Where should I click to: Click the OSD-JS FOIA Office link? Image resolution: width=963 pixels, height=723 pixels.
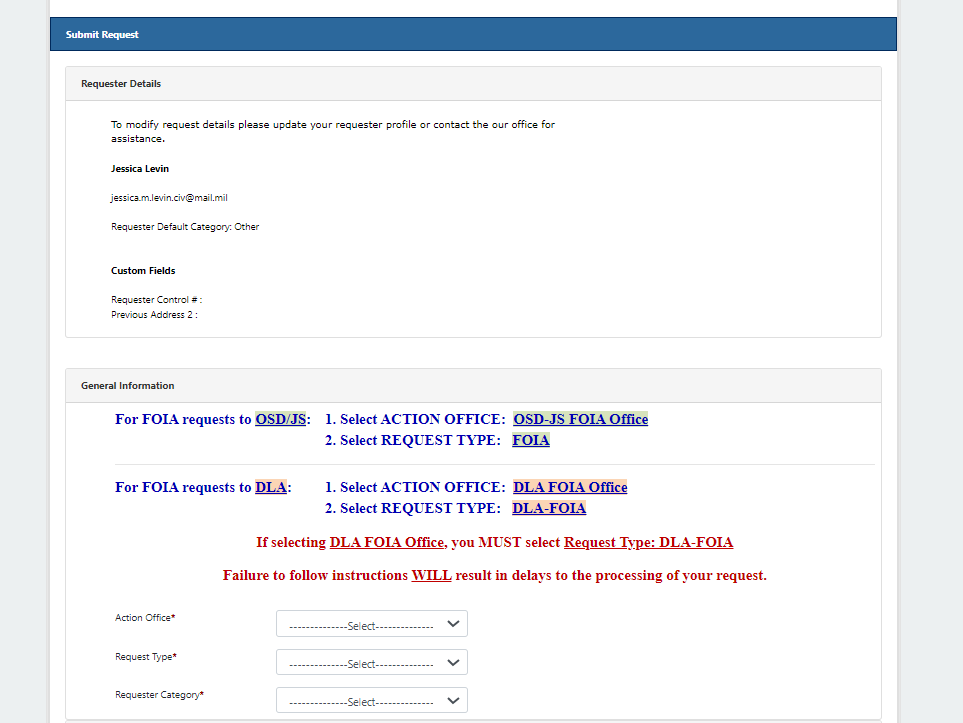point(580,420)
